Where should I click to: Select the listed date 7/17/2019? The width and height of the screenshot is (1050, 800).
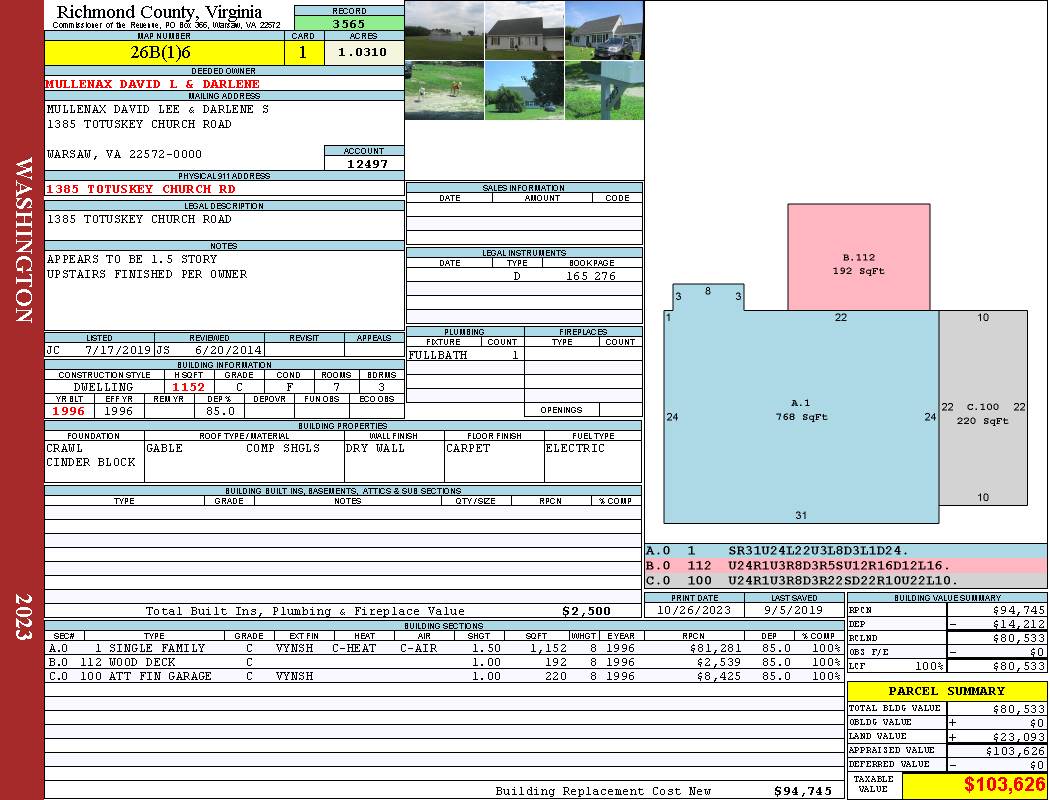pyautogui.click(x=118, y=350)
